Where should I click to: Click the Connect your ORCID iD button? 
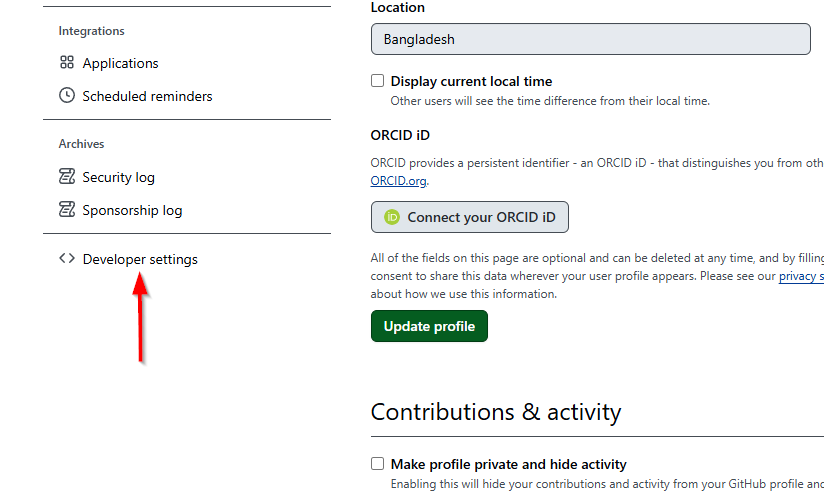click(x=470, y=217)
